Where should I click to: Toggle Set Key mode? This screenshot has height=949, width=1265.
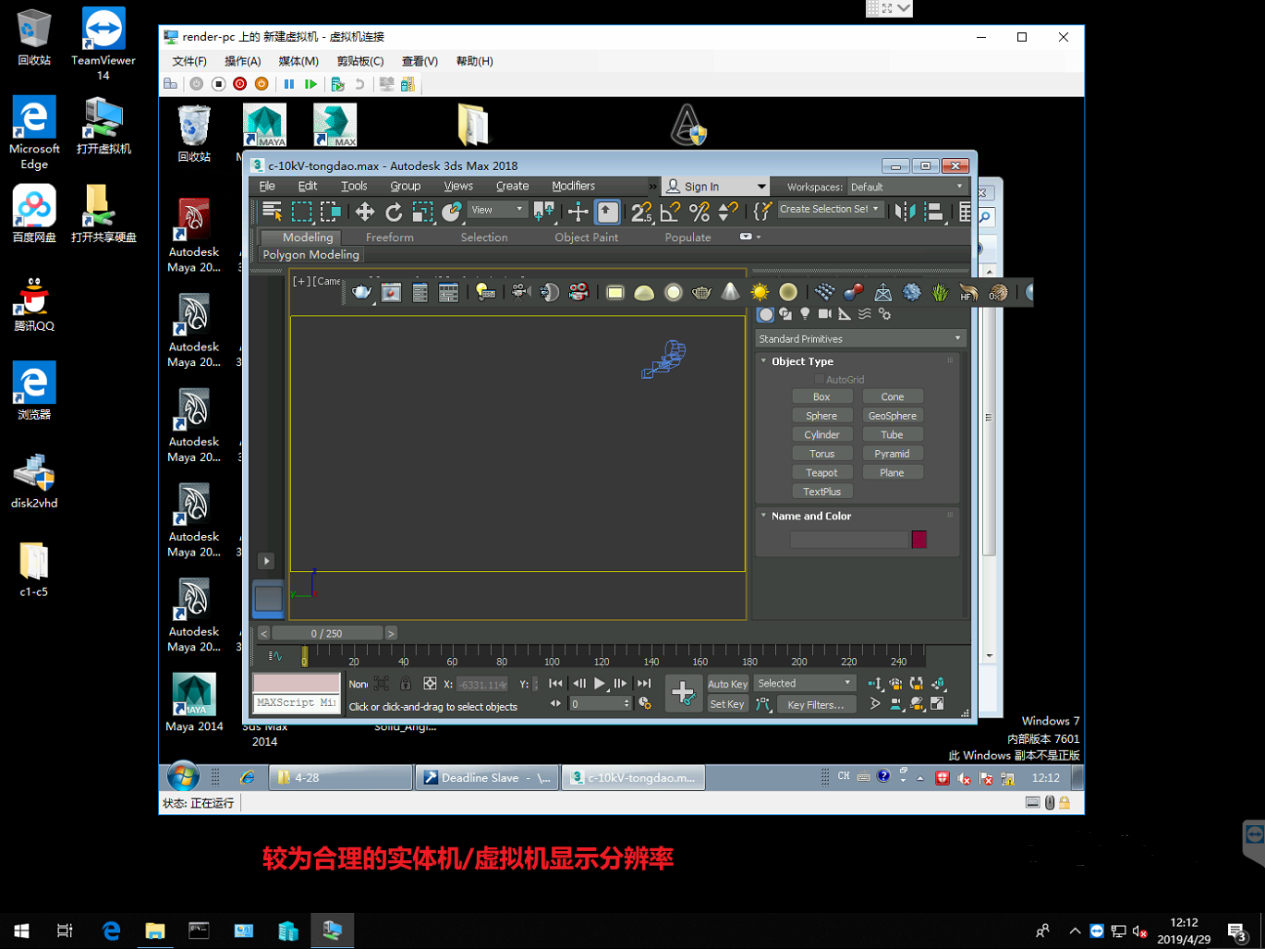pyautogui.click(x=727, y=704)
